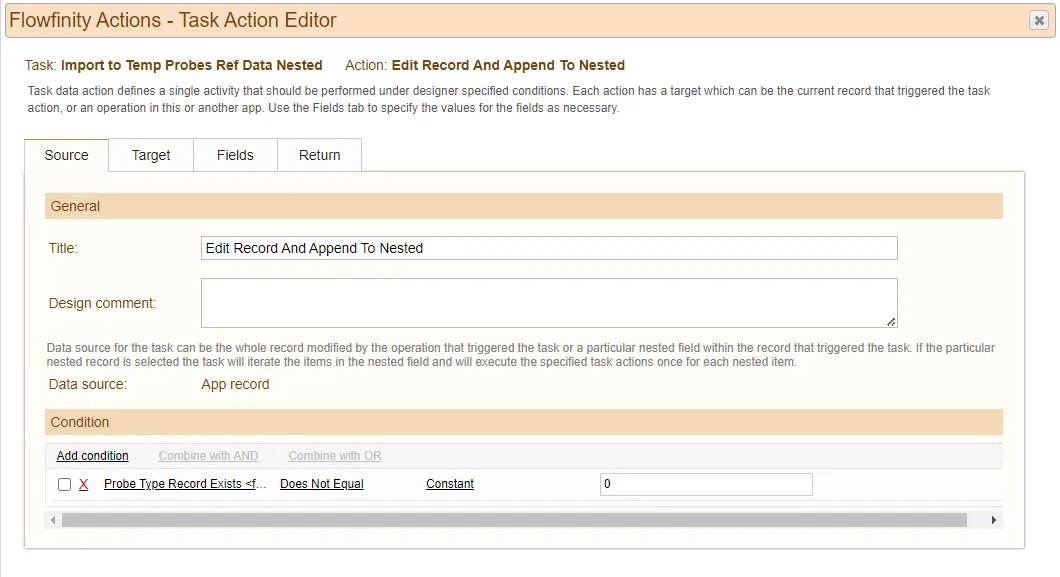Click the Title field label

[x=63, y=248]
